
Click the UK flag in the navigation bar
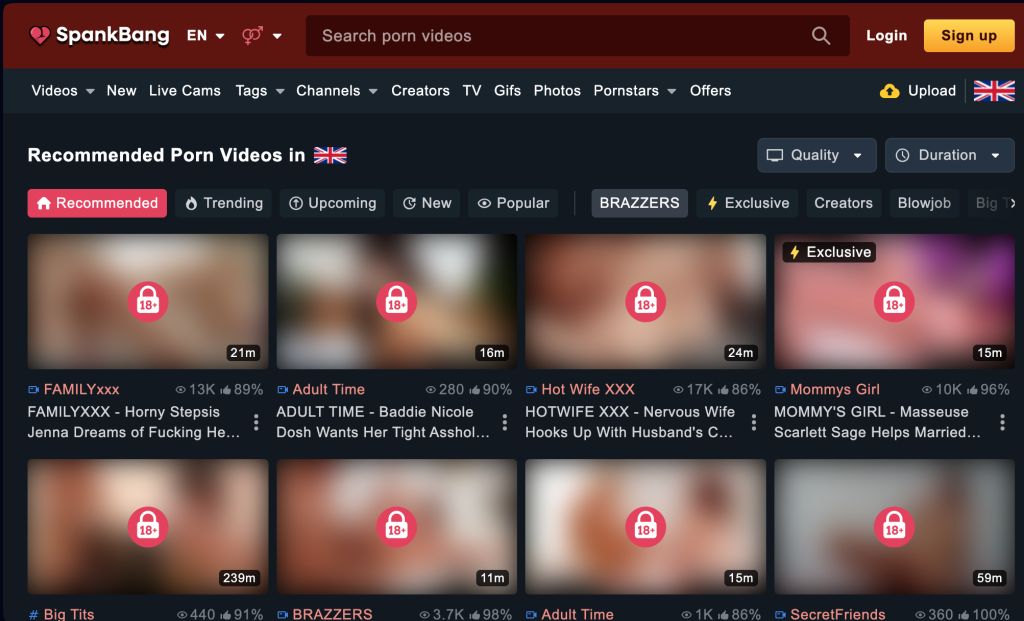(x=994, y=91)
